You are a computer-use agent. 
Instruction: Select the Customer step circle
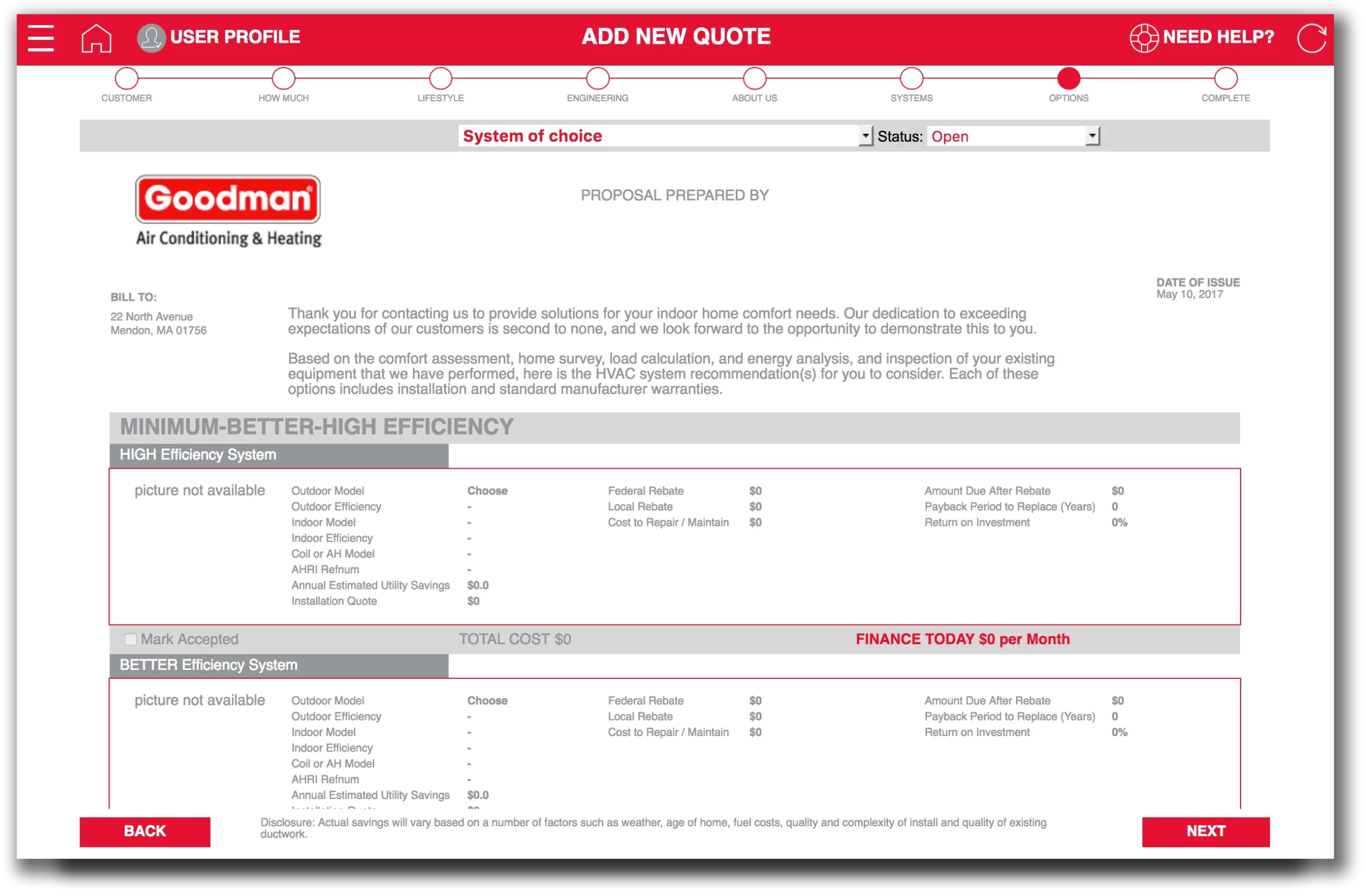click(126, 78)
